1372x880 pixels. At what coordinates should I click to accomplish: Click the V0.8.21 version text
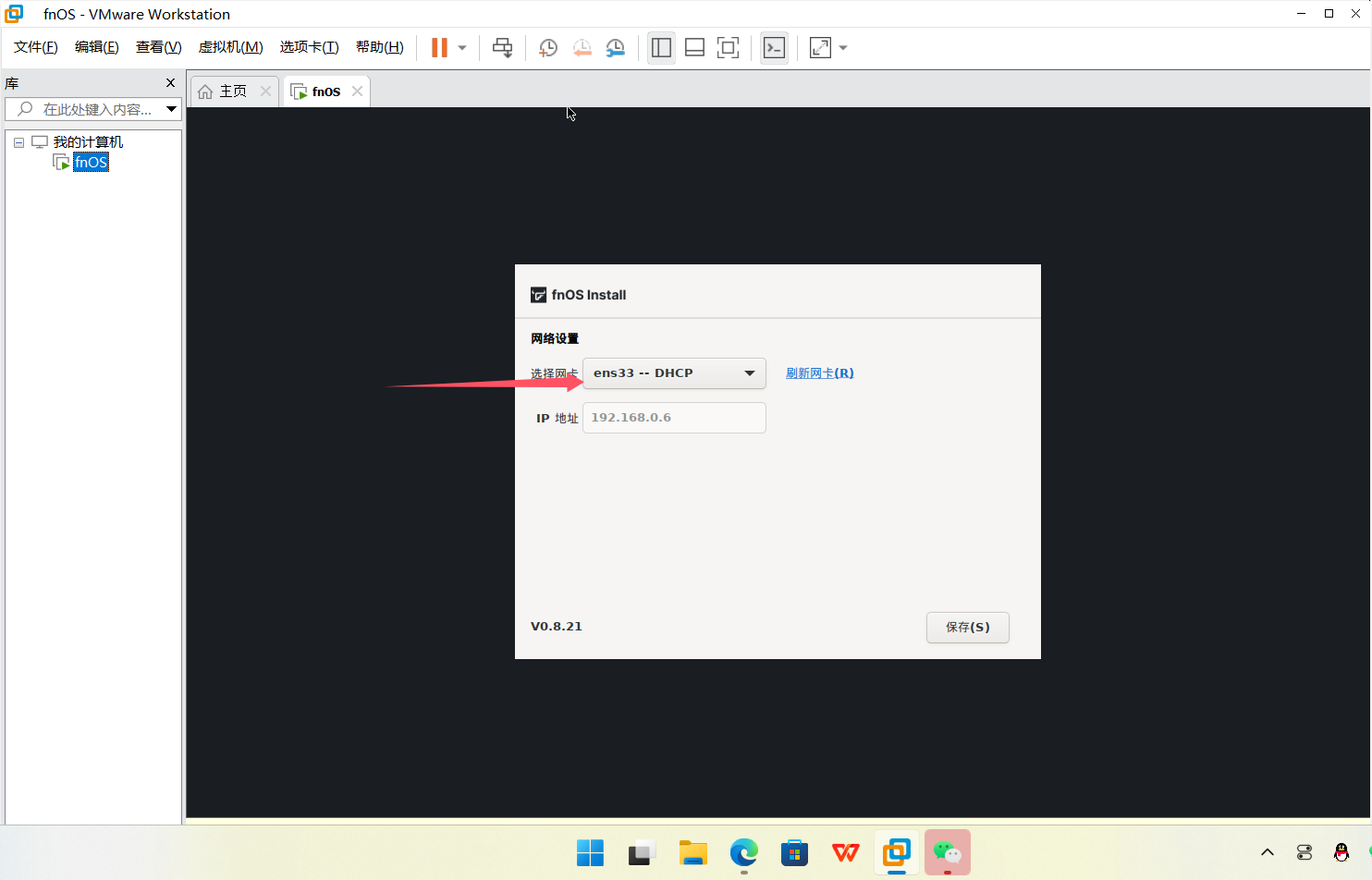(x=557, y=627)
